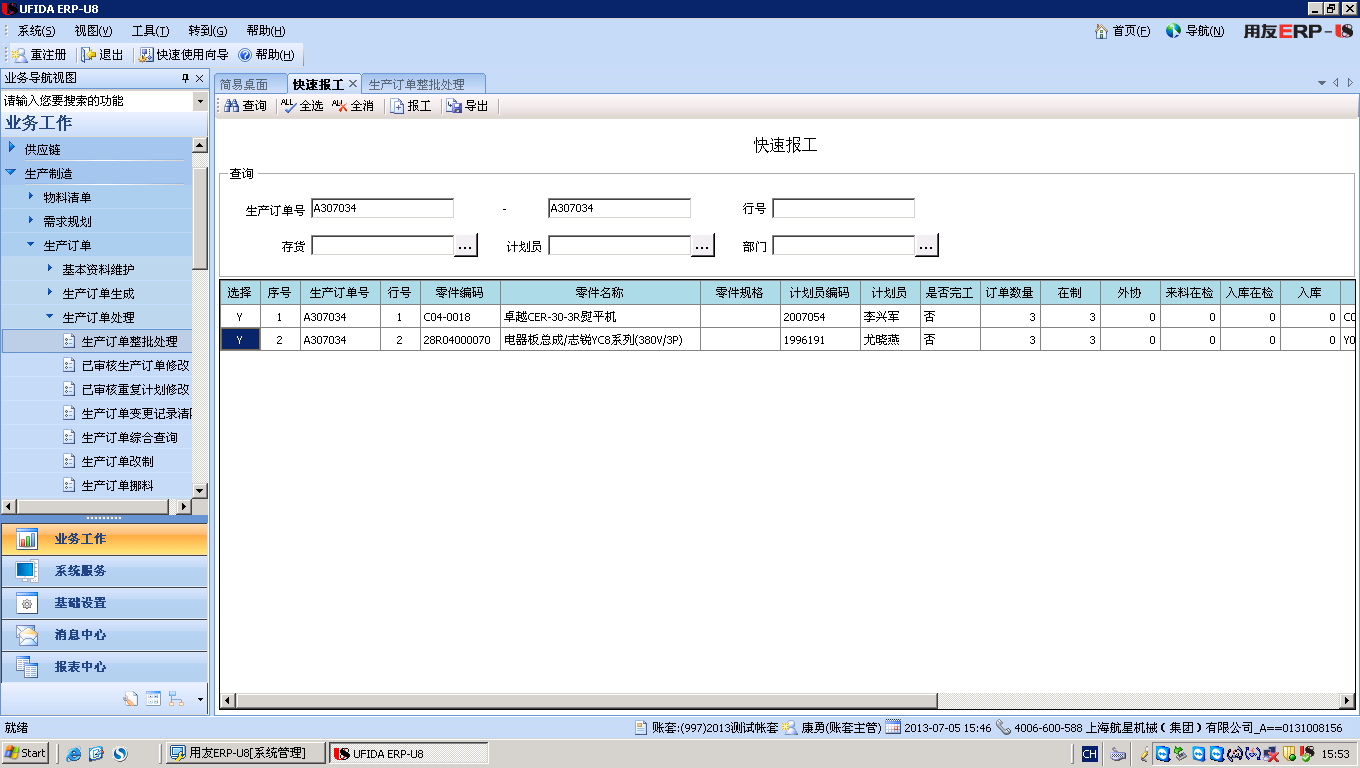
Task: Collapse the 生产制造 tree node
Action: coord(11,173)
